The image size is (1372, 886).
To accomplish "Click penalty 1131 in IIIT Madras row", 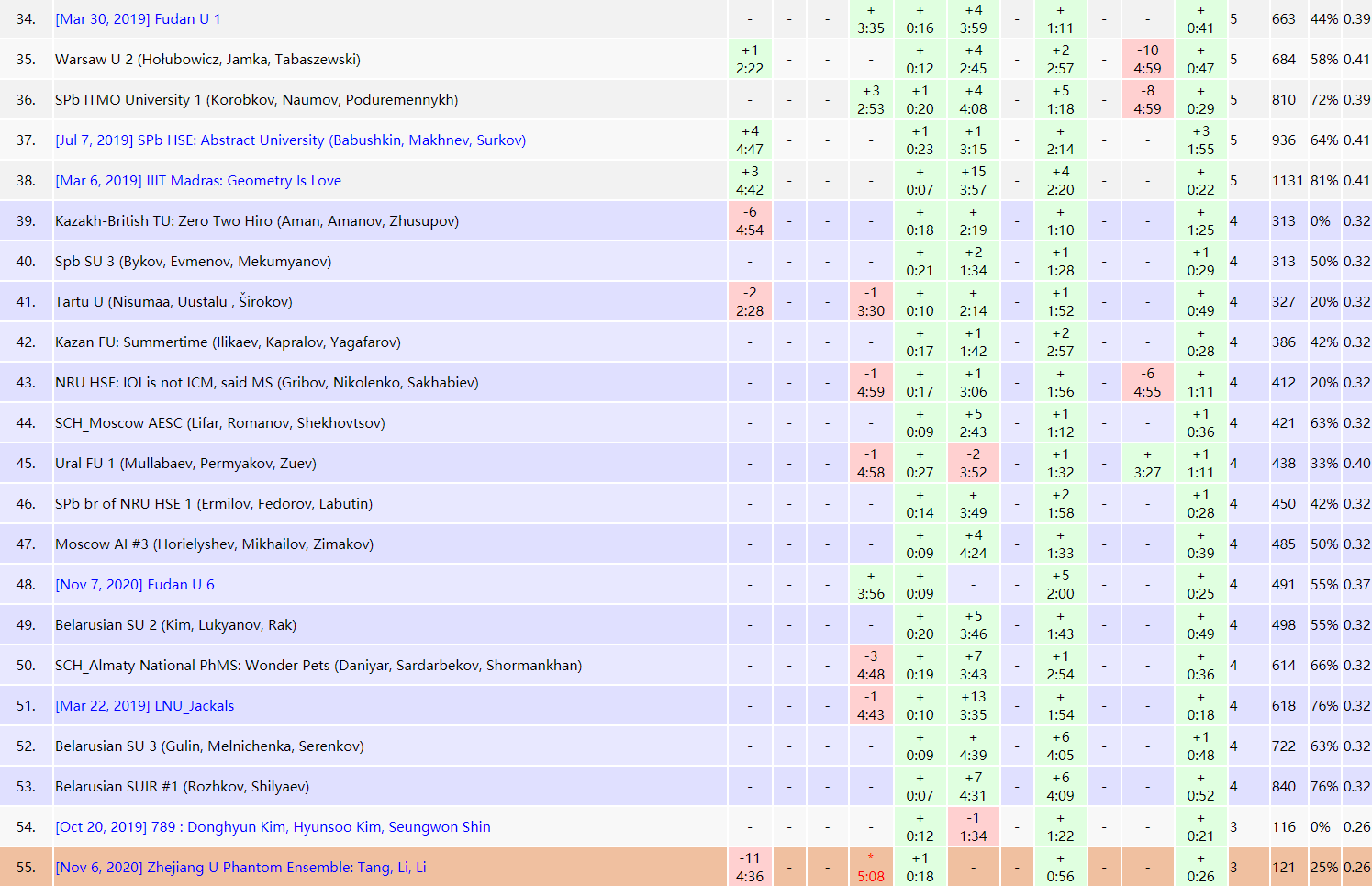I will point(1287,181).
